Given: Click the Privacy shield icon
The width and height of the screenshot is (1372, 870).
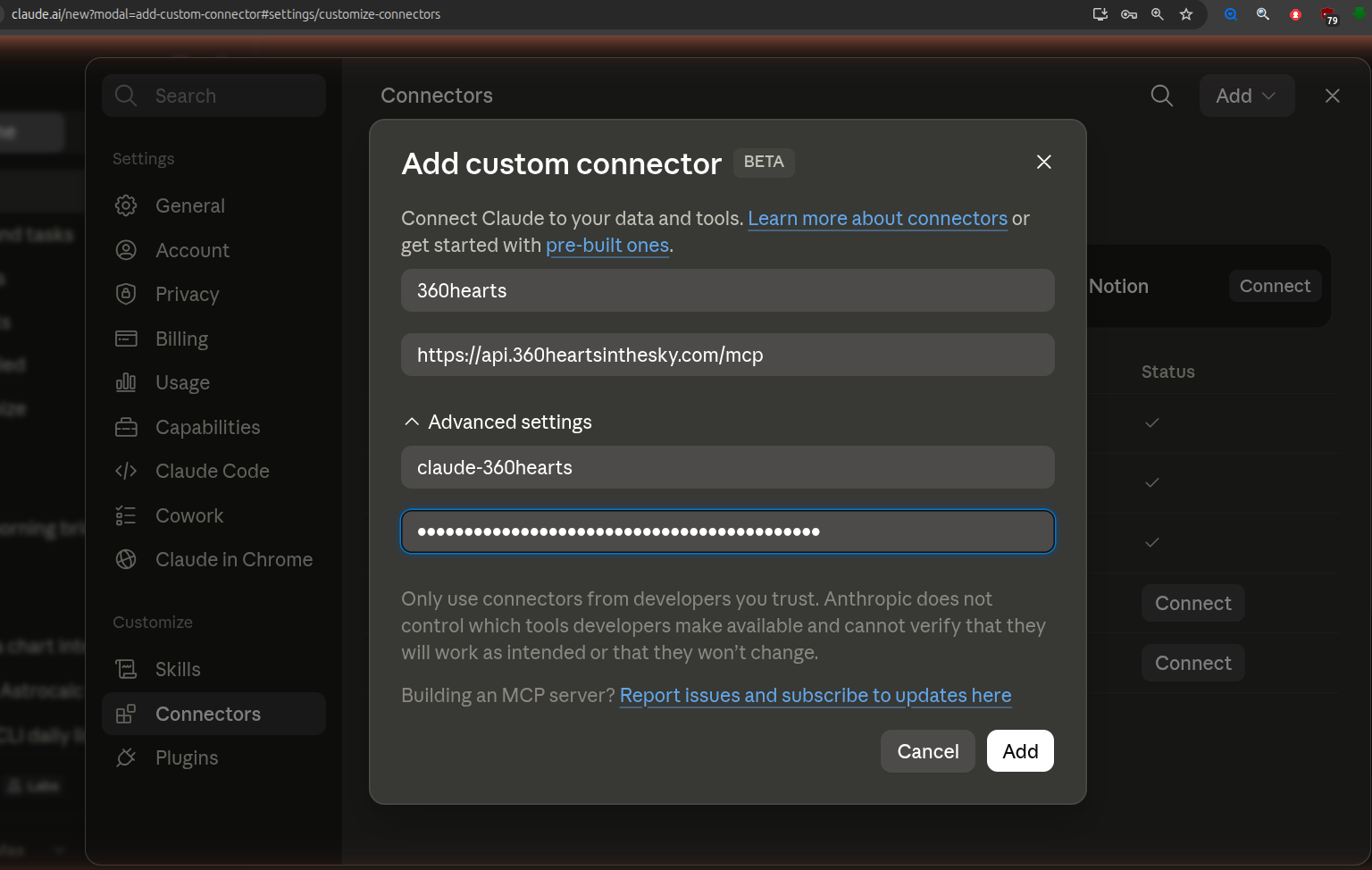Looking at the screenshot, I should tap(126, 294).
